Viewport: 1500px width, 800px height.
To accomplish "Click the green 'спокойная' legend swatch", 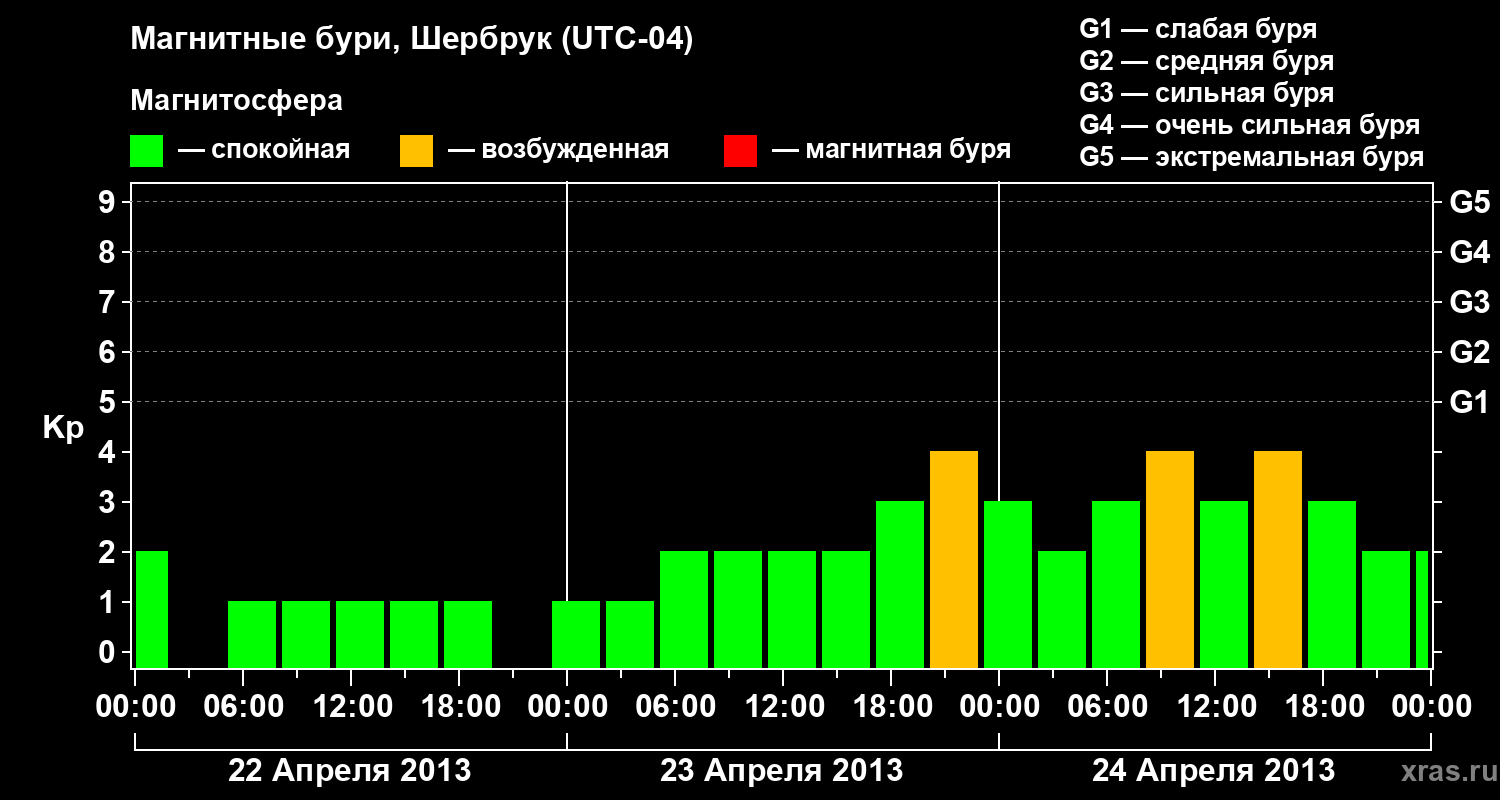I will point(147,151).
